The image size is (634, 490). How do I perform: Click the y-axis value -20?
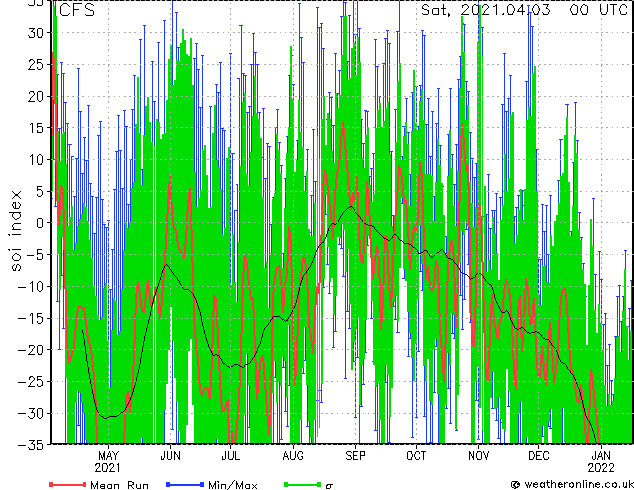(x=31, y=350)
